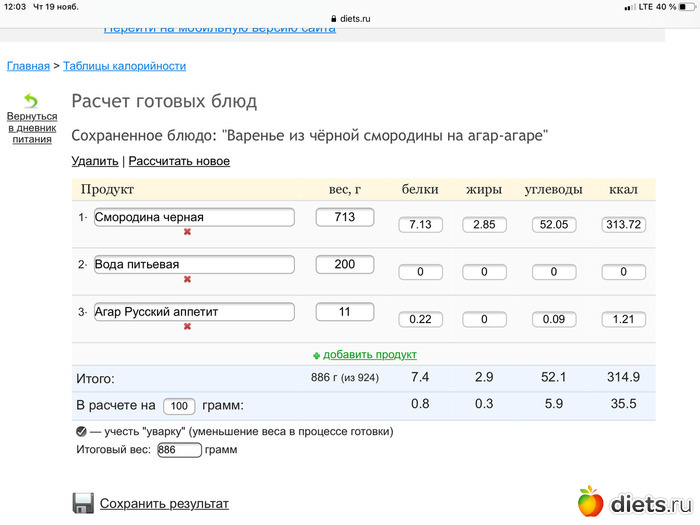Select Рассчитать новое link
700x525 pixels.
pyautogui.click(x=179, y=161)
